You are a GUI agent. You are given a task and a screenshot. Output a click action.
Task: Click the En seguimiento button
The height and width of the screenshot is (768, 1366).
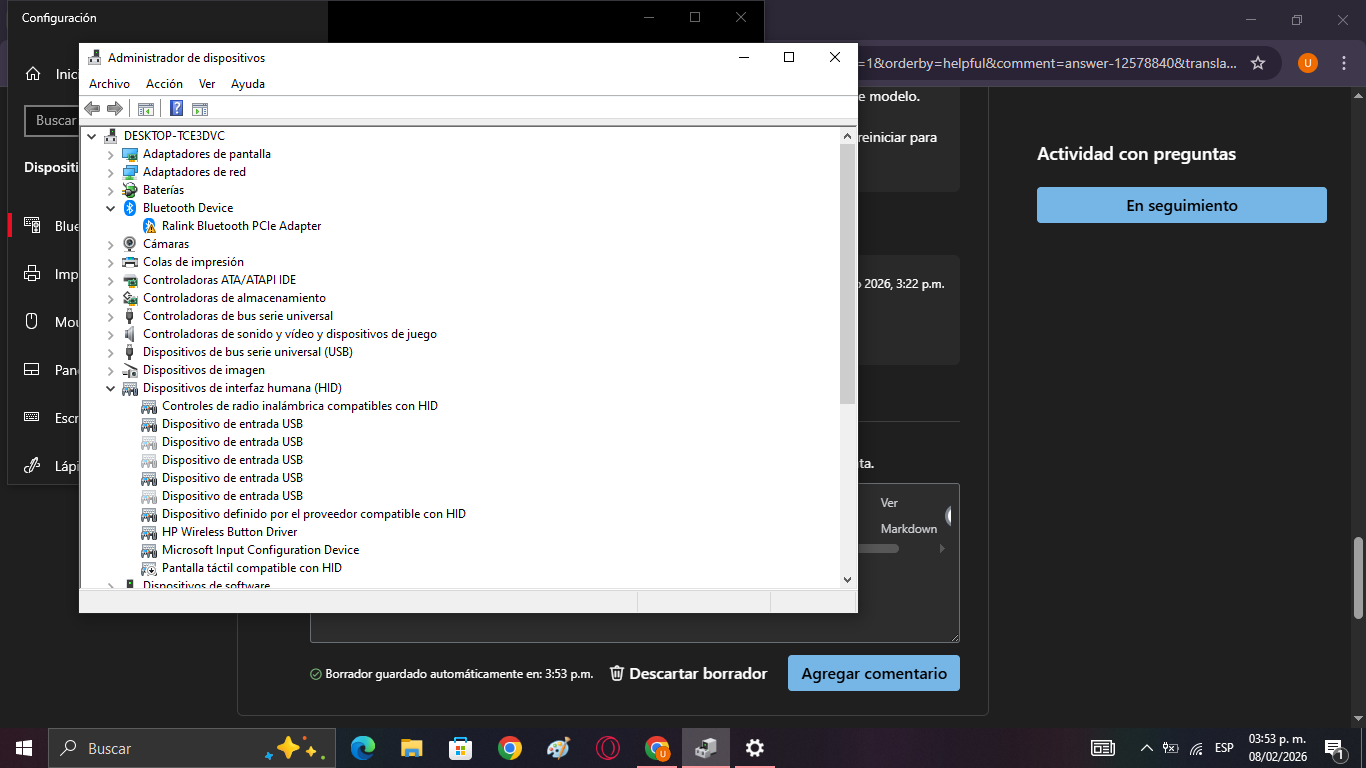click(x=1182, y=205)
